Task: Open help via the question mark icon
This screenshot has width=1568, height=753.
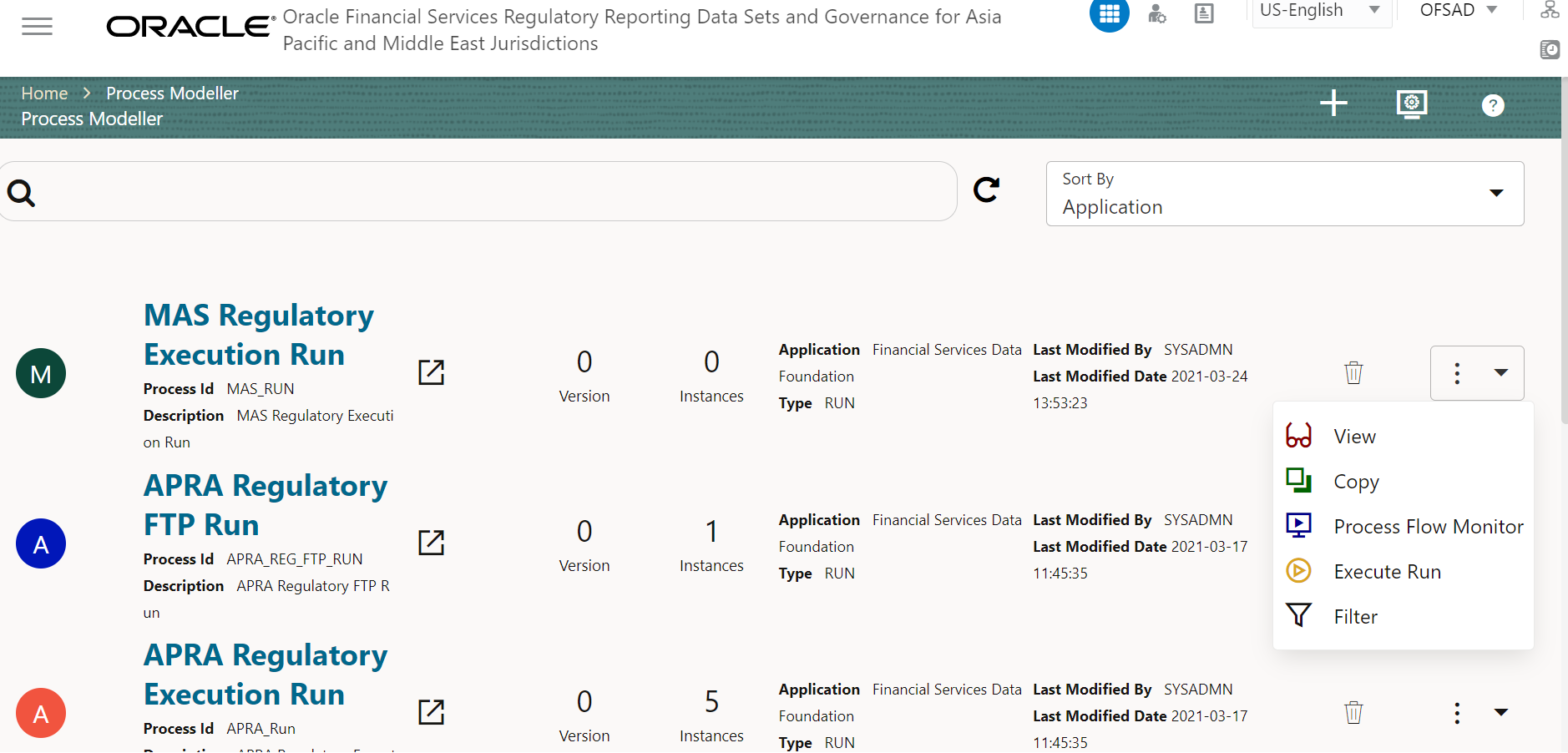Action: coord(1494,105)
